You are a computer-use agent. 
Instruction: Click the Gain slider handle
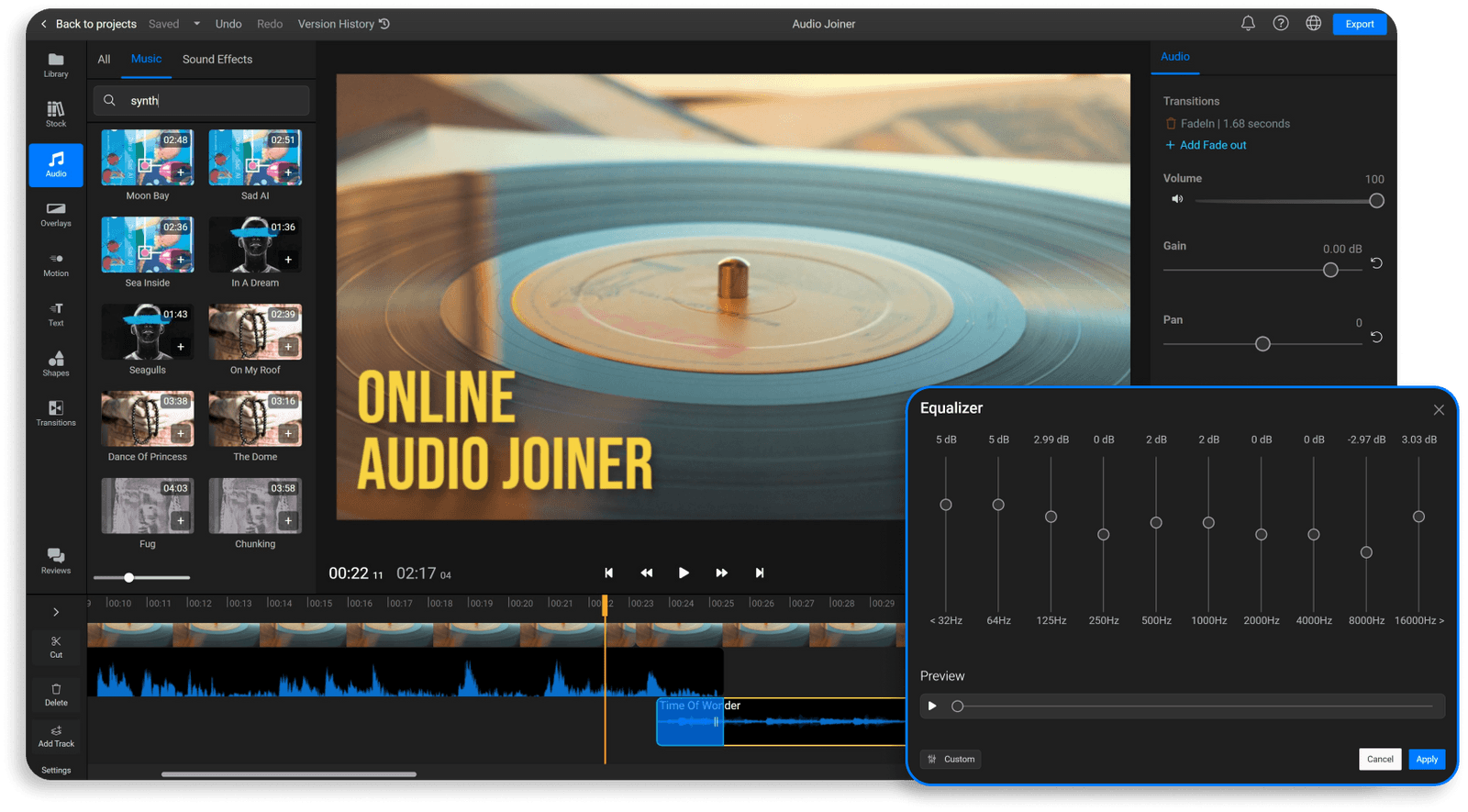coord(1330,270)
